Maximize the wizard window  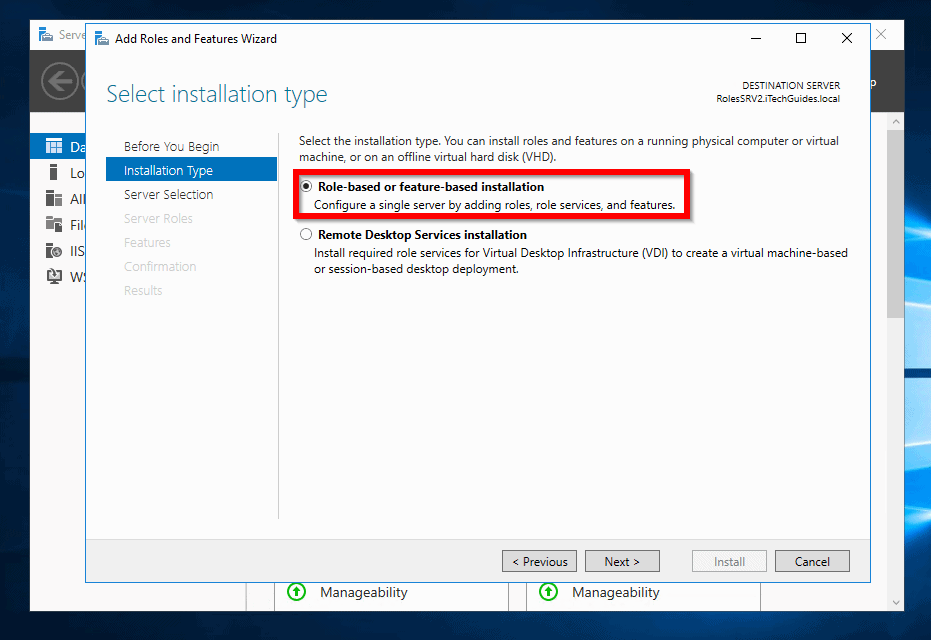pos(800,39)
